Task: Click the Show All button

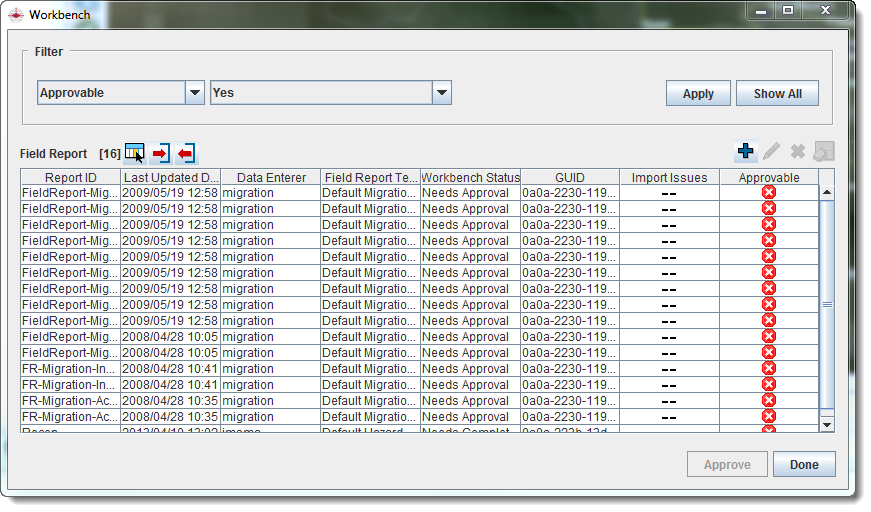Action: 777,94
